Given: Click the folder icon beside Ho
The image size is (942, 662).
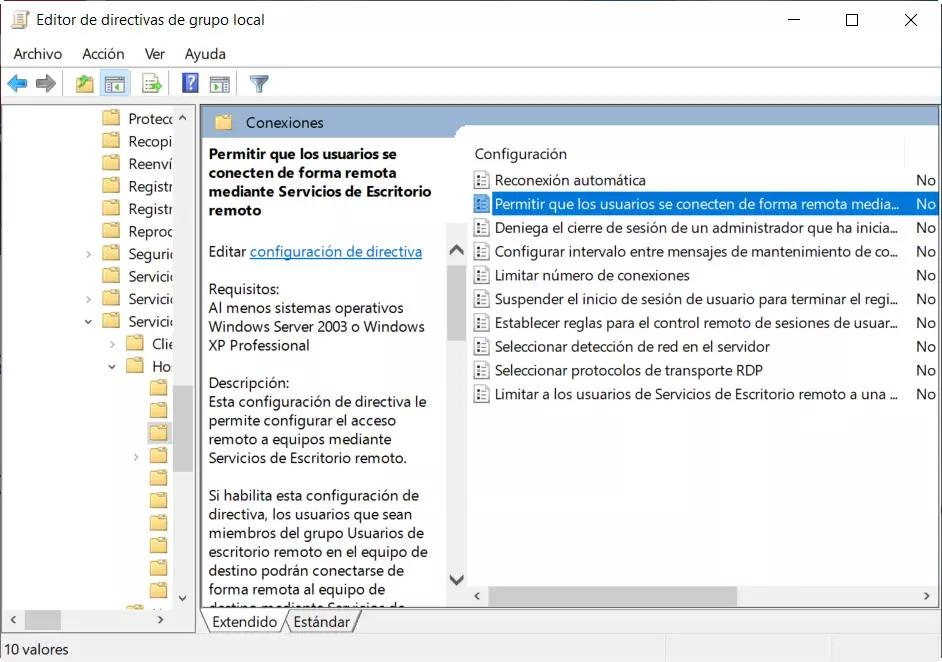Looking at the screenshot, I should click(x=135, y=366).
